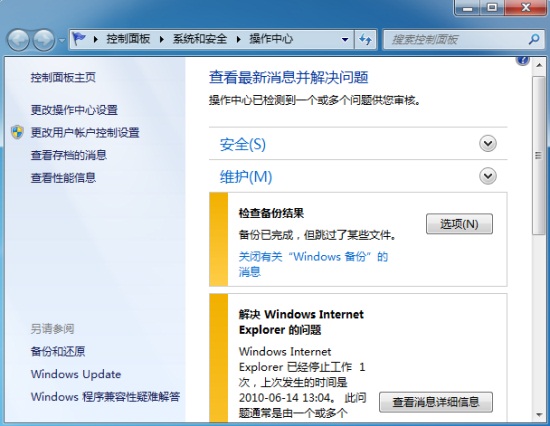Select 操作中心 breadcrumb in address bar
Viewport: 550px width, 426px height.
271,39
